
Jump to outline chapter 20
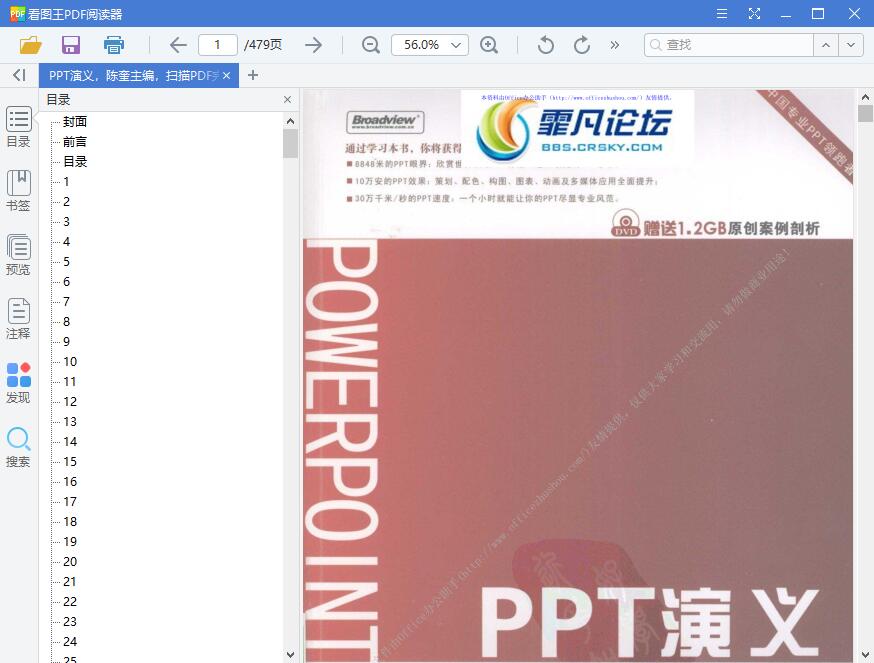(70, 562)
